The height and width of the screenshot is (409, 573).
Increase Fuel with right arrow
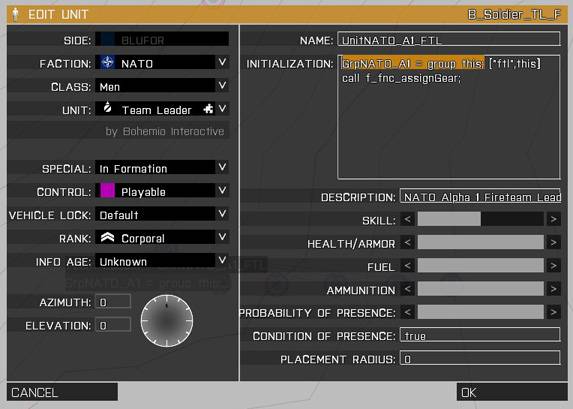click(x=554, y=266)
